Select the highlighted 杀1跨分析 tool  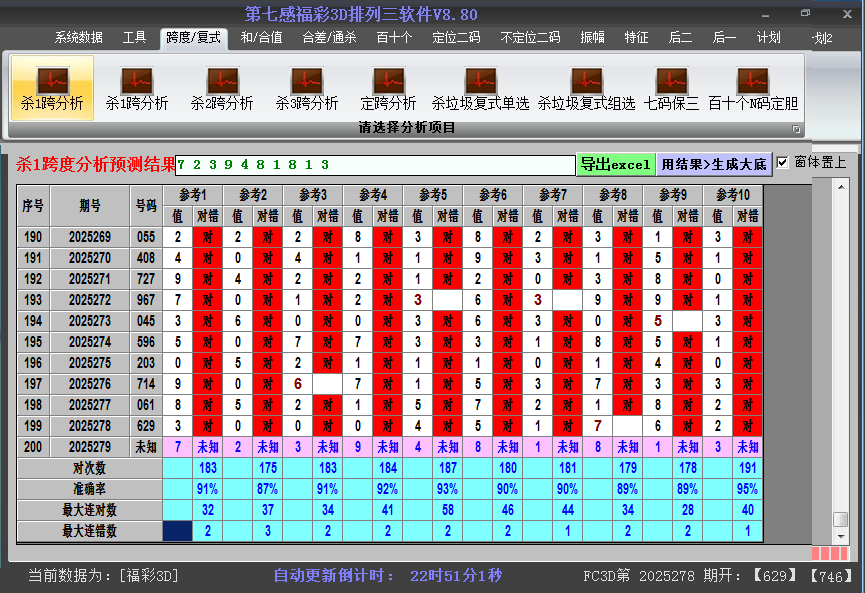coord(52,85)
